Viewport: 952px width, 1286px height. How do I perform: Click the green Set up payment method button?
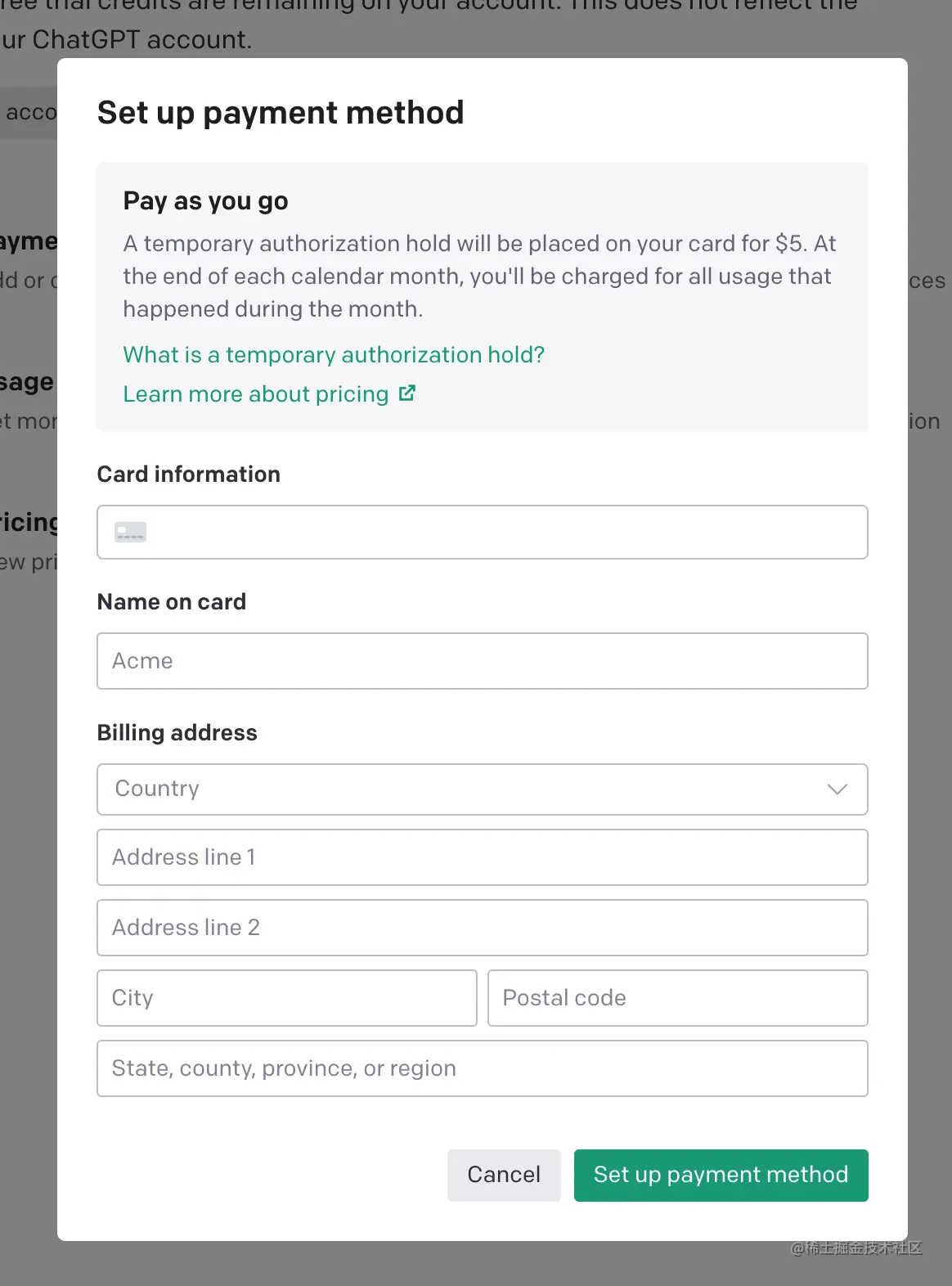tap(721, 1176)
